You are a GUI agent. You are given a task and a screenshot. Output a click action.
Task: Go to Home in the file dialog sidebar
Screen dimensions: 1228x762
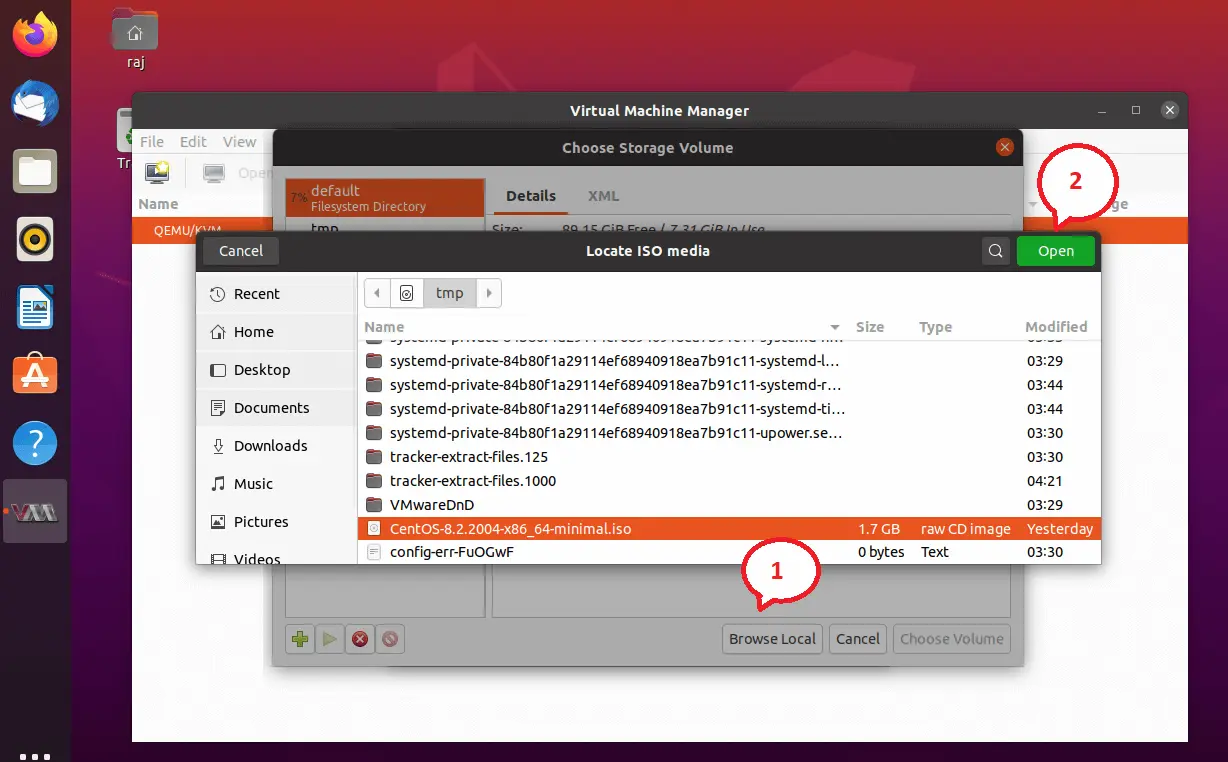(276, 332)
